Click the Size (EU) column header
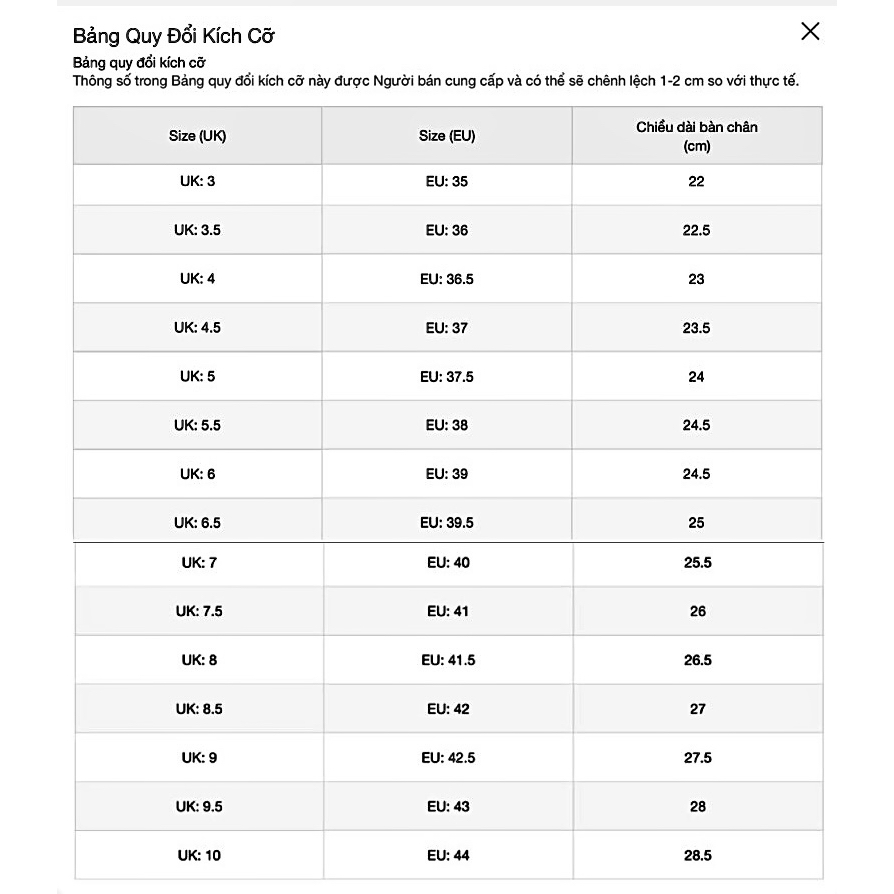The width and height of the screenshot is (894, 894). [447, 136]
